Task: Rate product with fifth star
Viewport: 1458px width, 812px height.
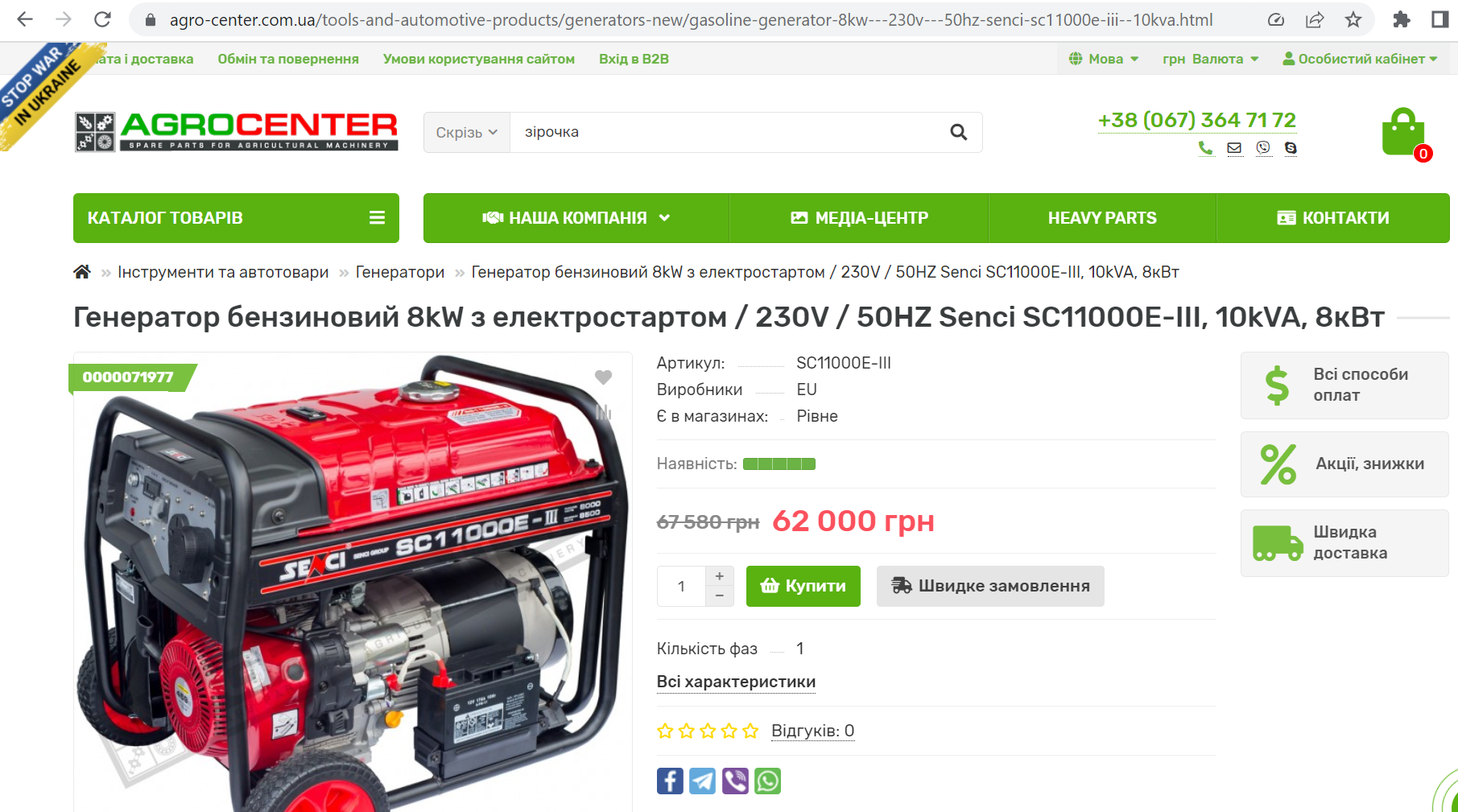Action: (750, 731)
